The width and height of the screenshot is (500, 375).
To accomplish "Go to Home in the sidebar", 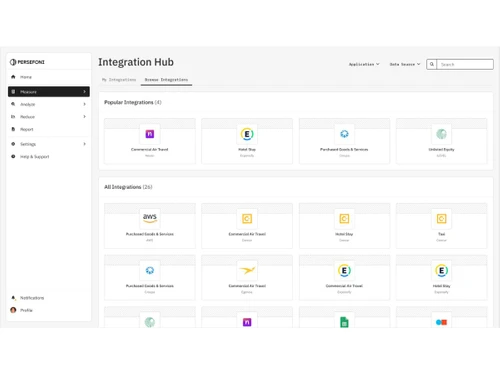I will pos(26,77).
